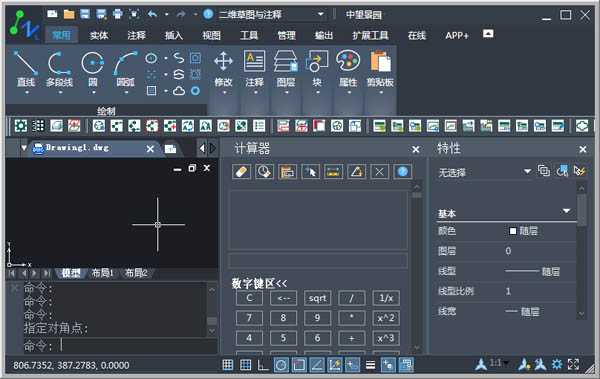Open the 二维草图与注释 workspace dropdown

[x=321, y=15]
